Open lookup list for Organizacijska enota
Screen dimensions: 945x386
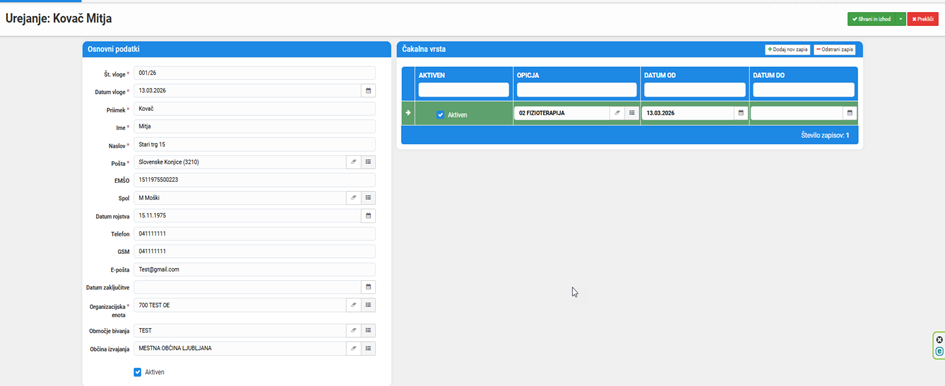368,305
